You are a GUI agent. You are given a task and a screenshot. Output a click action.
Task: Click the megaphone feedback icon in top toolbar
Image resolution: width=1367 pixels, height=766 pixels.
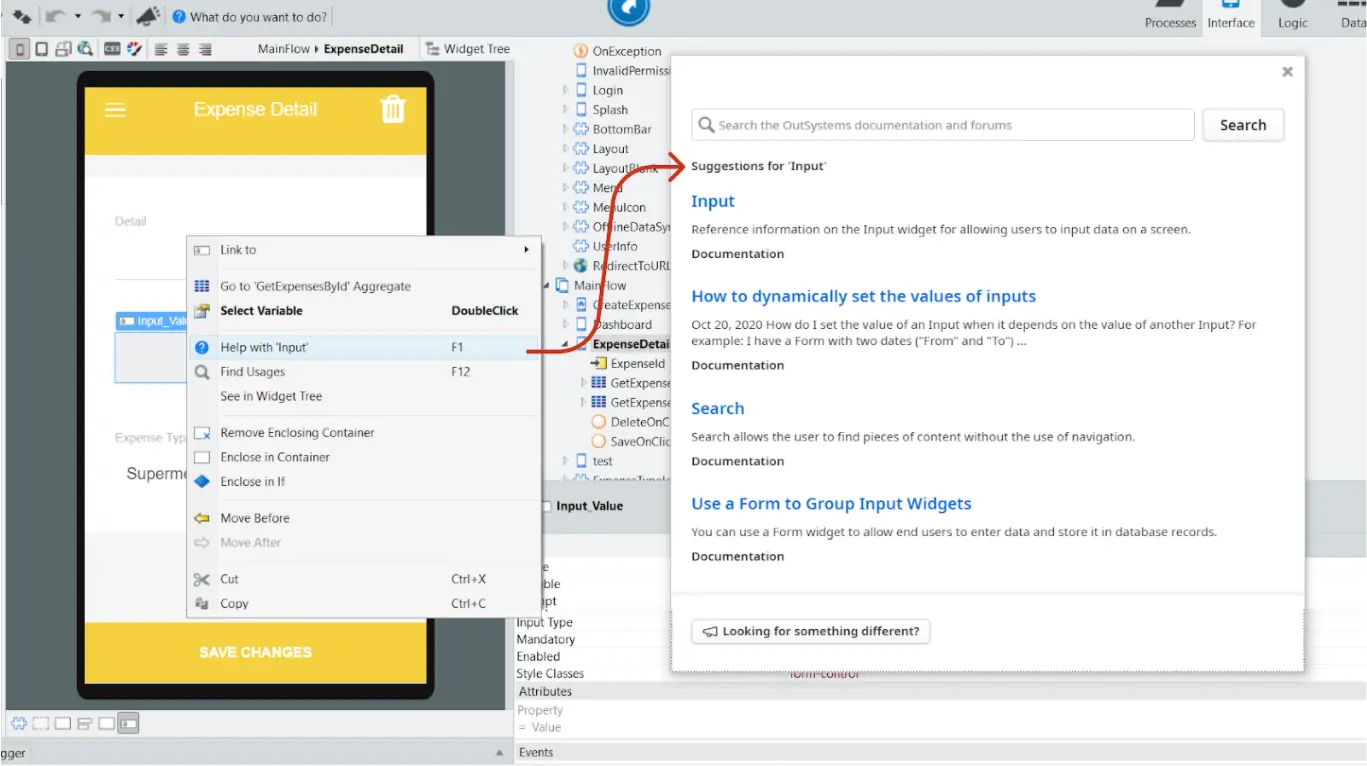[148, 16]
